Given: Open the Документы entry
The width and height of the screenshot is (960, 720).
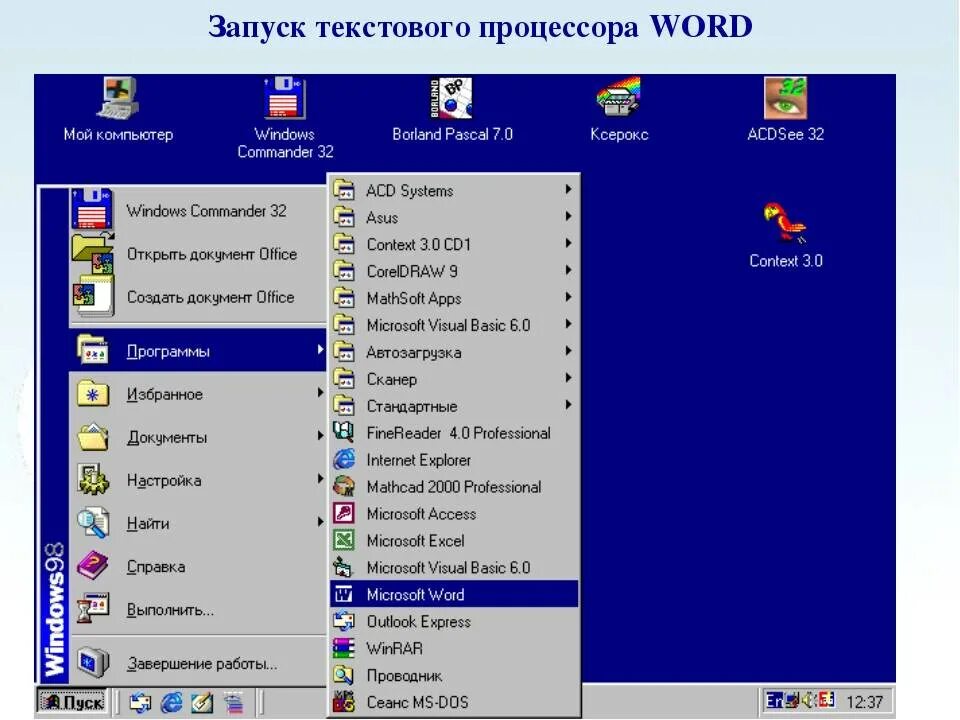Looking at the screenshot, I should point(197,437).
